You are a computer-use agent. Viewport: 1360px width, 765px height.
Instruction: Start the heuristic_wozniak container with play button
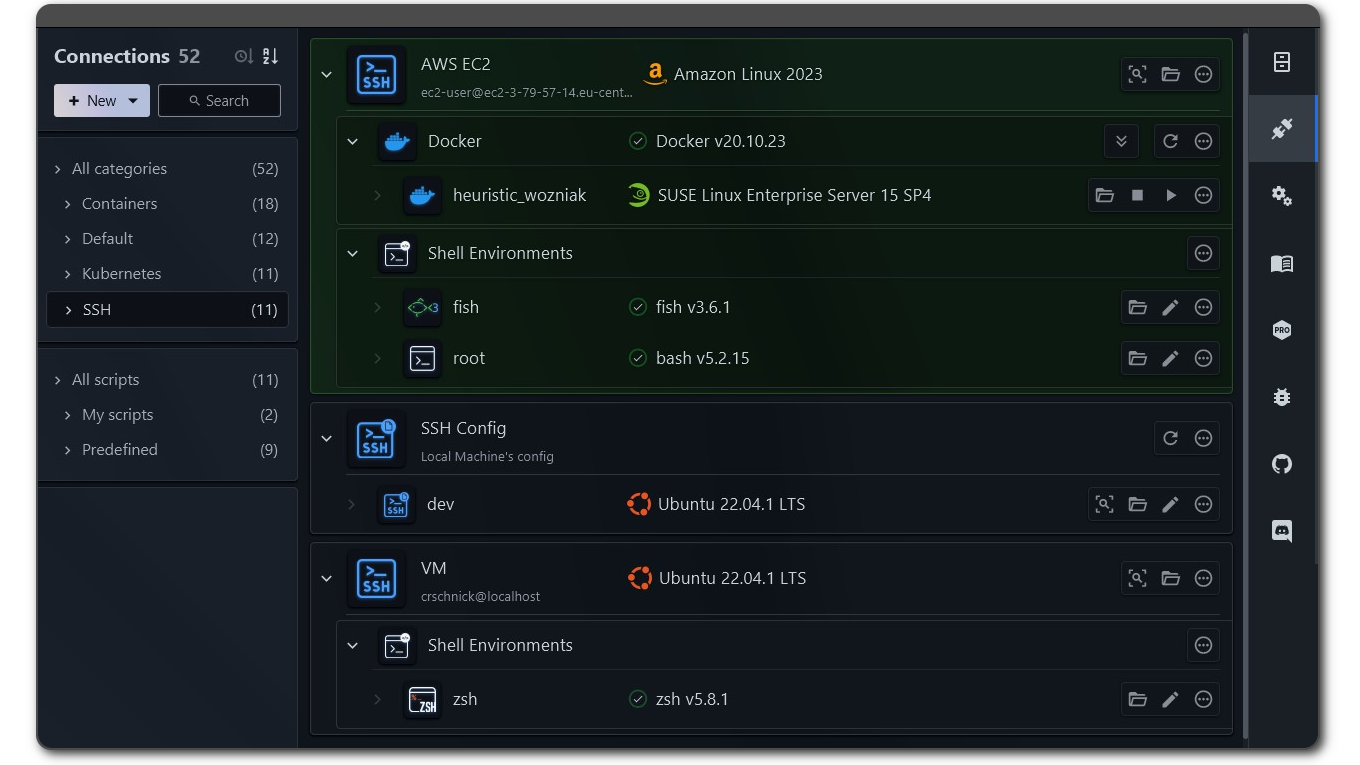1170,195
